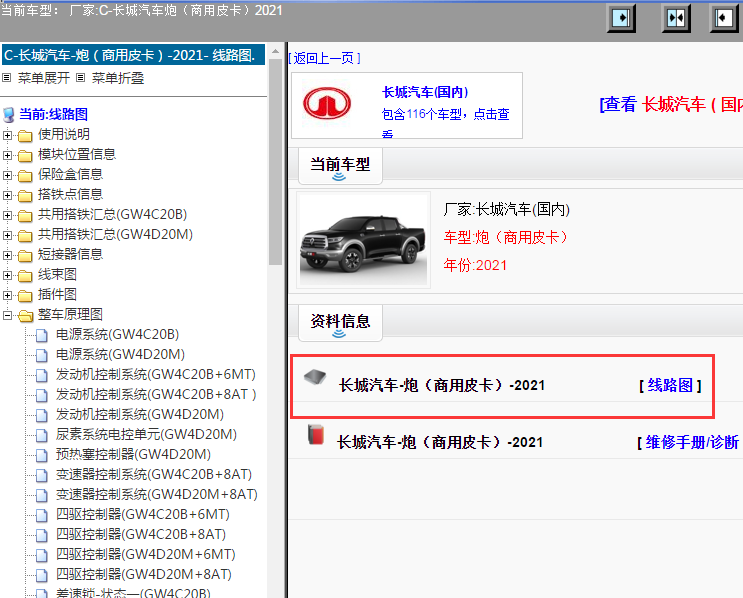Click the split-view layout button in the top toolbar
743x598 pixels.
(676, 18)
